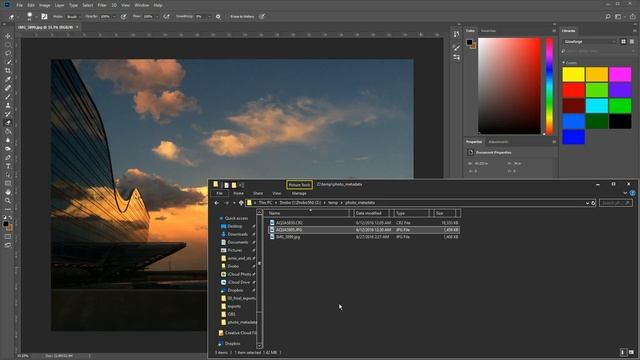
Task: Select the IMG_0899.jpg file row
Action: coord(364,237)
